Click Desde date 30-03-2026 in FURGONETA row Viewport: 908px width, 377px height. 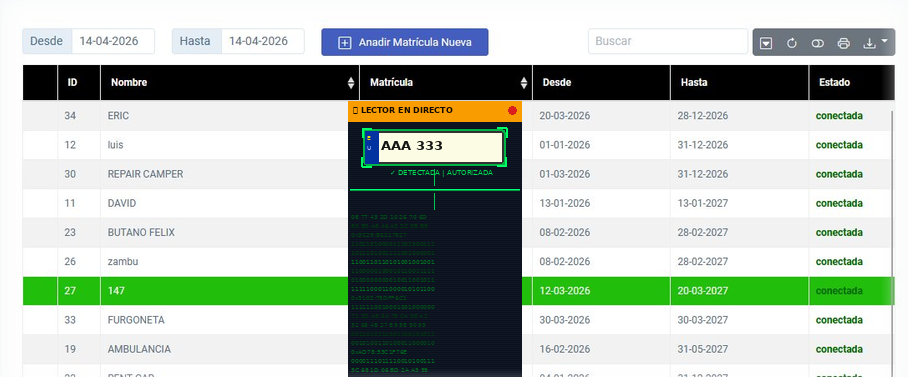(565, 320)
